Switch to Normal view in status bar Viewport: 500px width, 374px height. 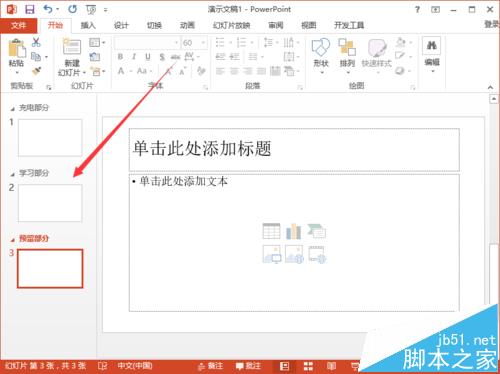pos(285,366)
